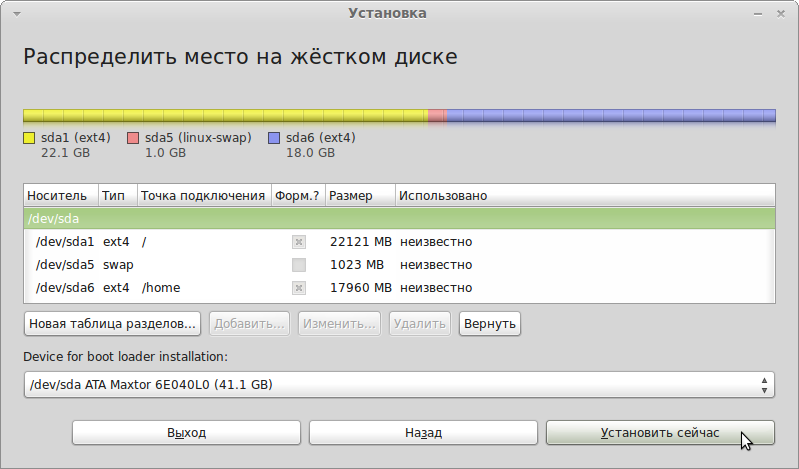Viewport: 799px width, 469px height.
Task: Click the /home mount point cell
Action: (x=161, y=288)
